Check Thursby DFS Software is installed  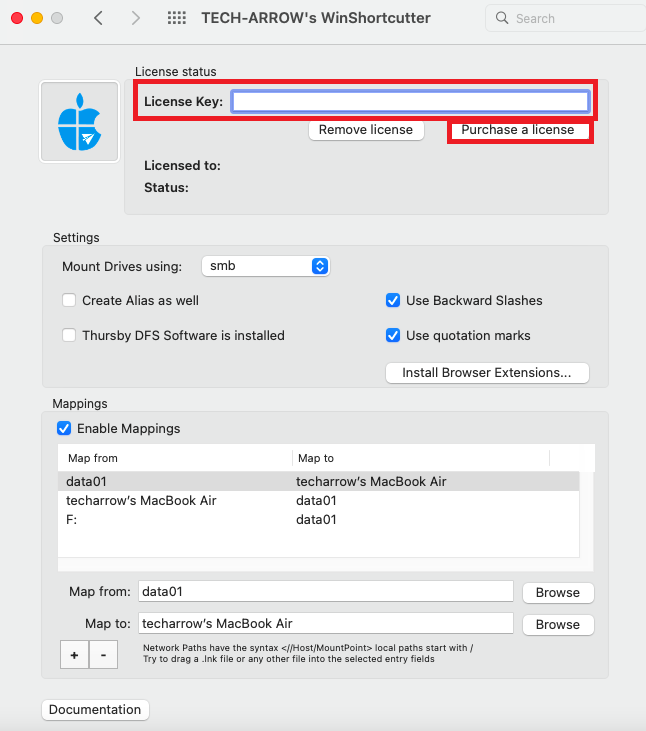(69, 335)
